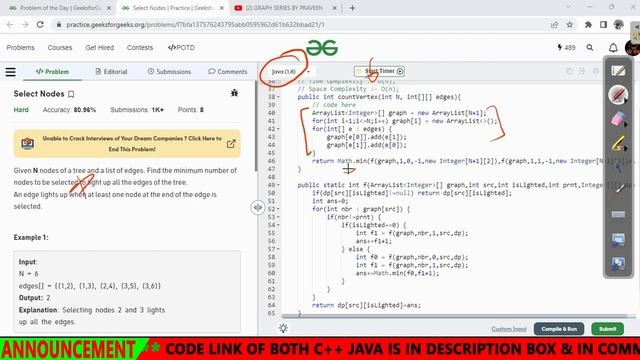Screen dimensions: 640x360
Task: Collapse code fold at line 38
Action: click(278, 97)
